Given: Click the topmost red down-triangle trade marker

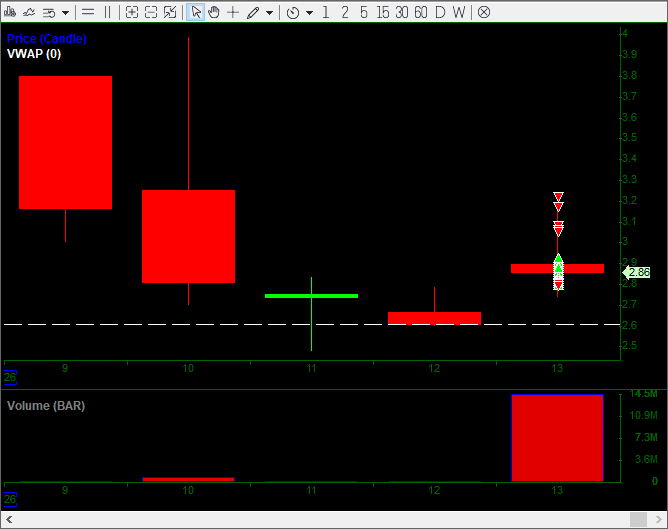Looking at the screenshot, I should point(559,196).
